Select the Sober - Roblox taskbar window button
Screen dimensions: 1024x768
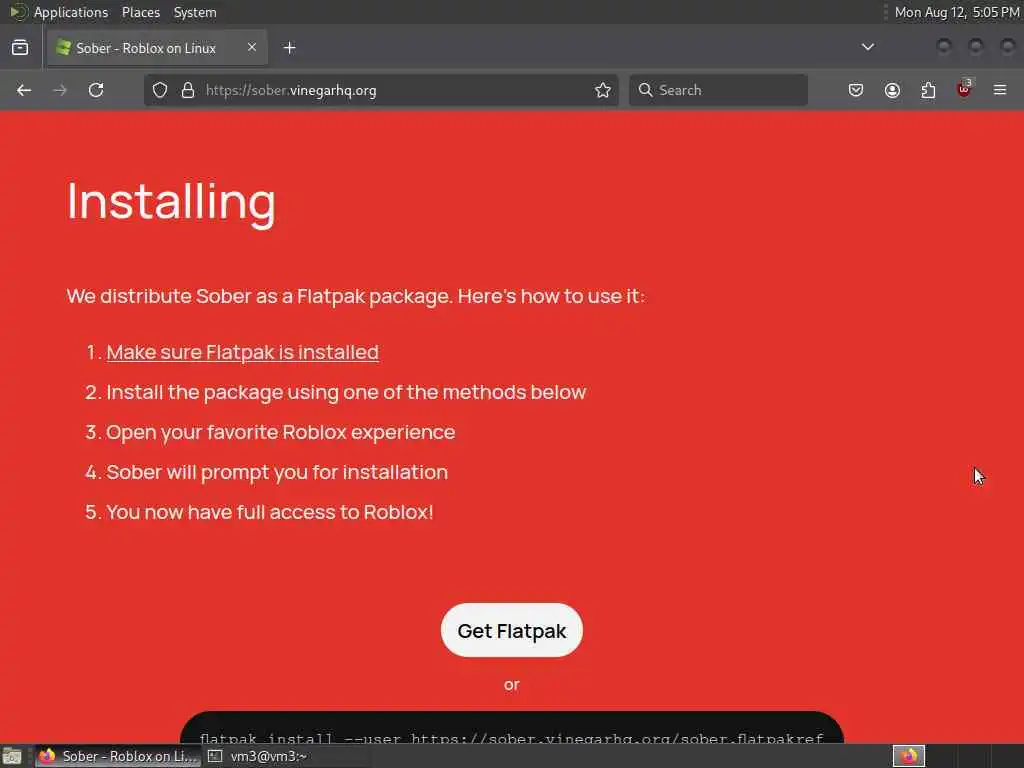tap(118, 756)
